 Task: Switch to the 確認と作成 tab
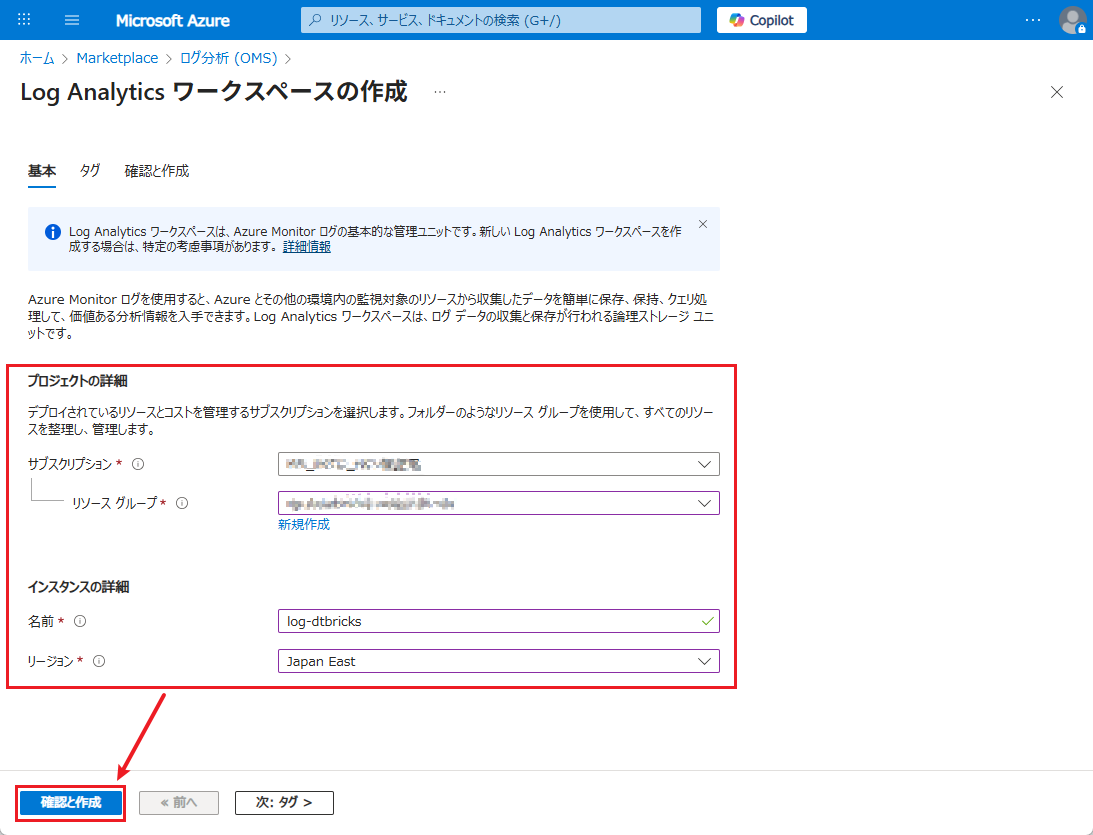(156, 171)
